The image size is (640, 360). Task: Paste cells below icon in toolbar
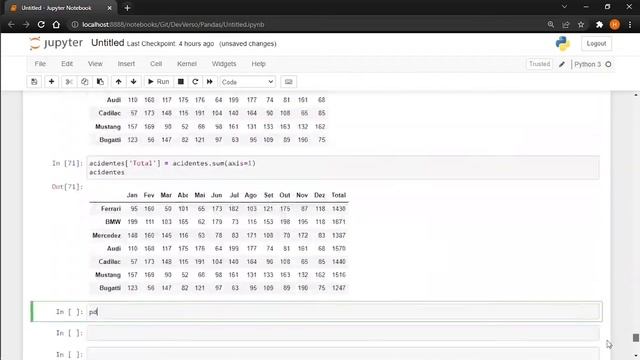[x=100, y=82]
